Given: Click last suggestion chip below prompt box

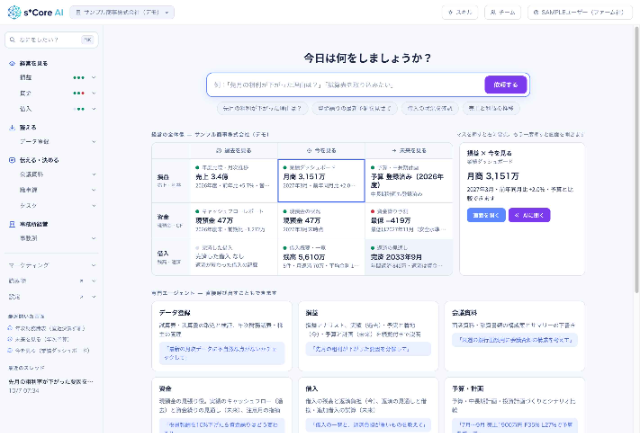Looking at the screenshot, I should (491, 109).
